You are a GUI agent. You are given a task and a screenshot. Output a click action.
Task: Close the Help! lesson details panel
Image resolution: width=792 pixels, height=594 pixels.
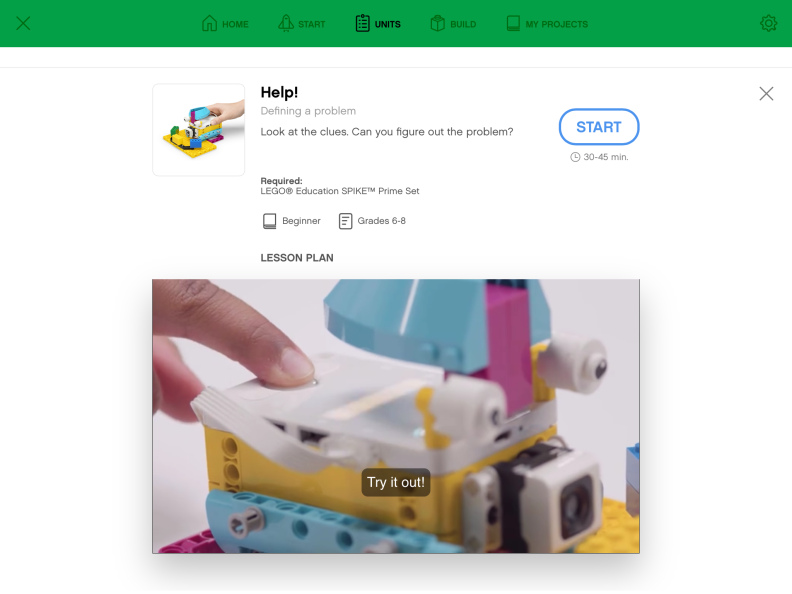(x=766, y=93)
